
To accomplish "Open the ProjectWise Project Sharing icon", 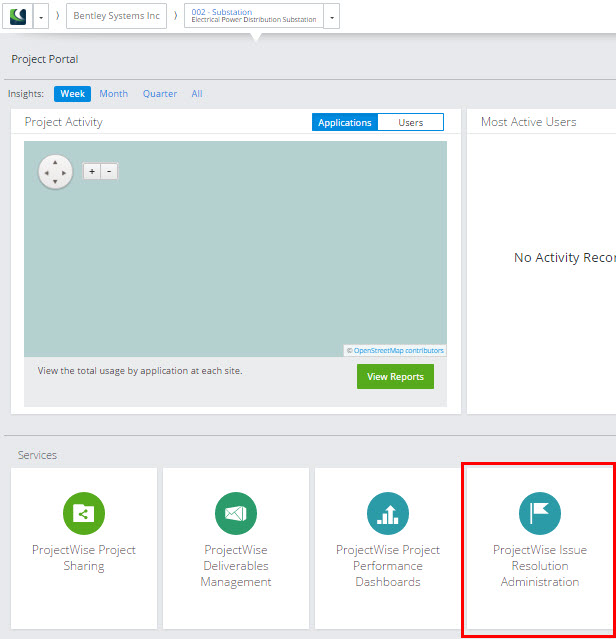I will pos(84,513).
